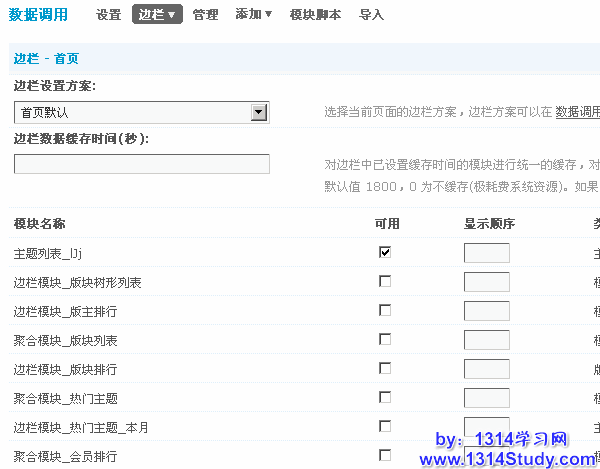The width and height of the screenshot is (600, 469).
Task: Expand the 添加 dropdown menu
Action: point(253,15)
